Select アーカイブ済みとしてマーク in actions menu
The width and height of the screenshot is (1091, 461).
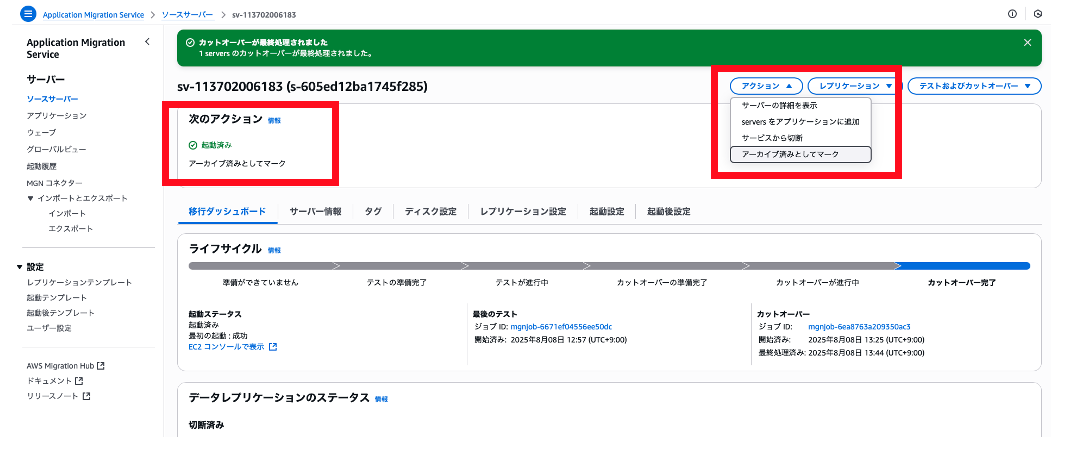point(800,154)
